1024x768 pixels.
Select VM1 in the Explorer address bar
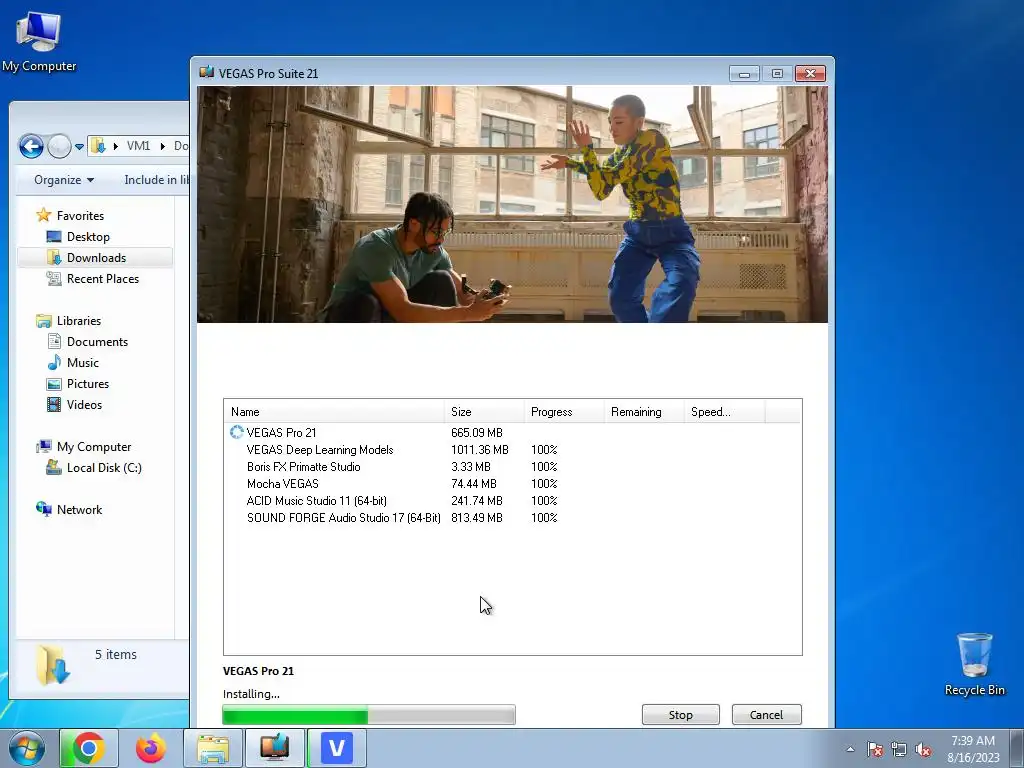click(x=138, y=146)
